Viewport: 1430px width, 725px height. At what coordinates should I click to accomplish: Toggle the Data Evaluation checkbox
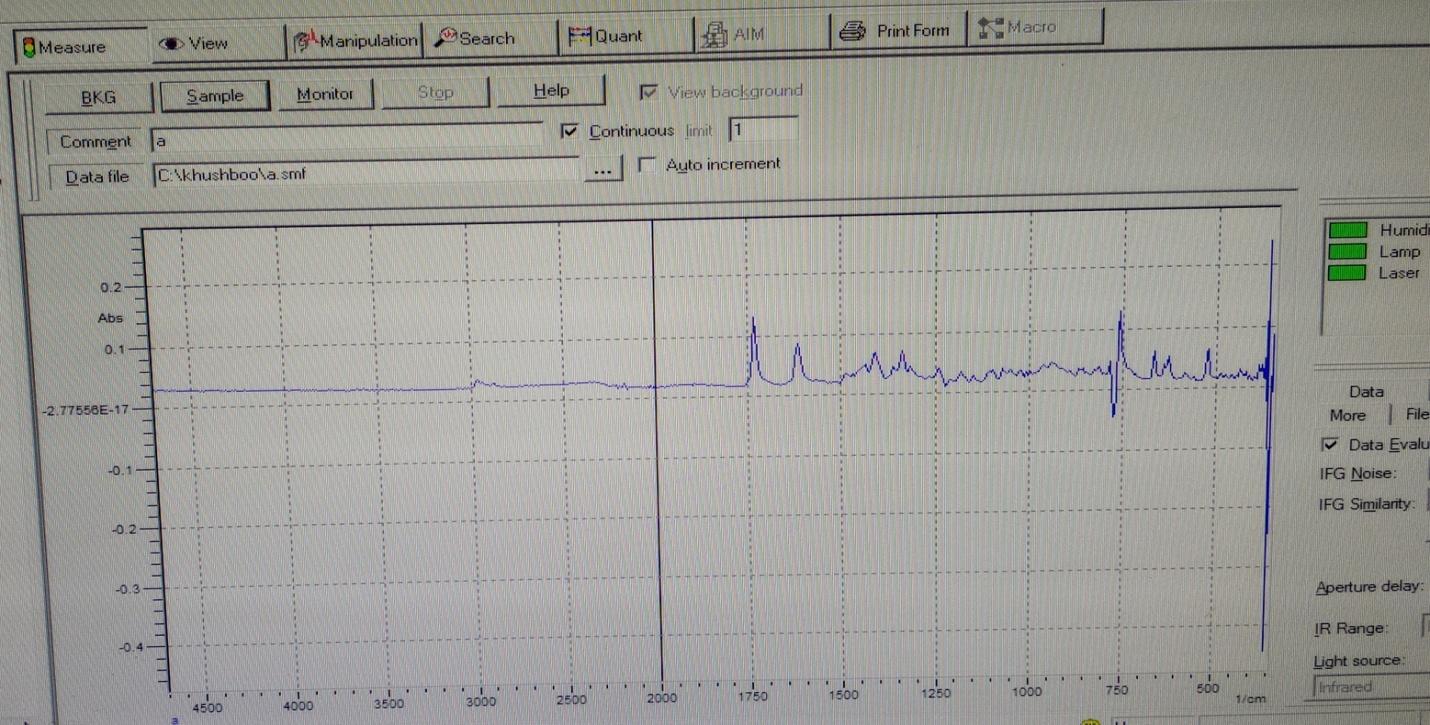pos(1331,444)
